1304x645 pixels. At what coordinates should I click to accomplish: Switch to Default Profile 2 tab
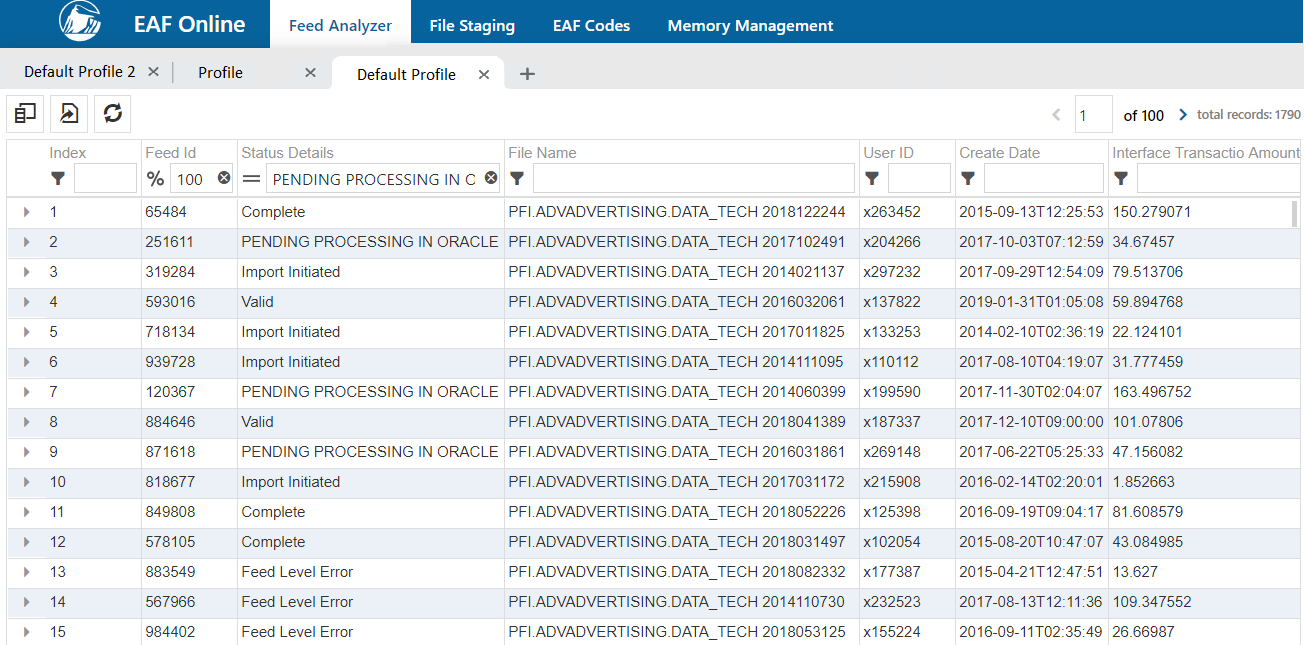[80, 72]
